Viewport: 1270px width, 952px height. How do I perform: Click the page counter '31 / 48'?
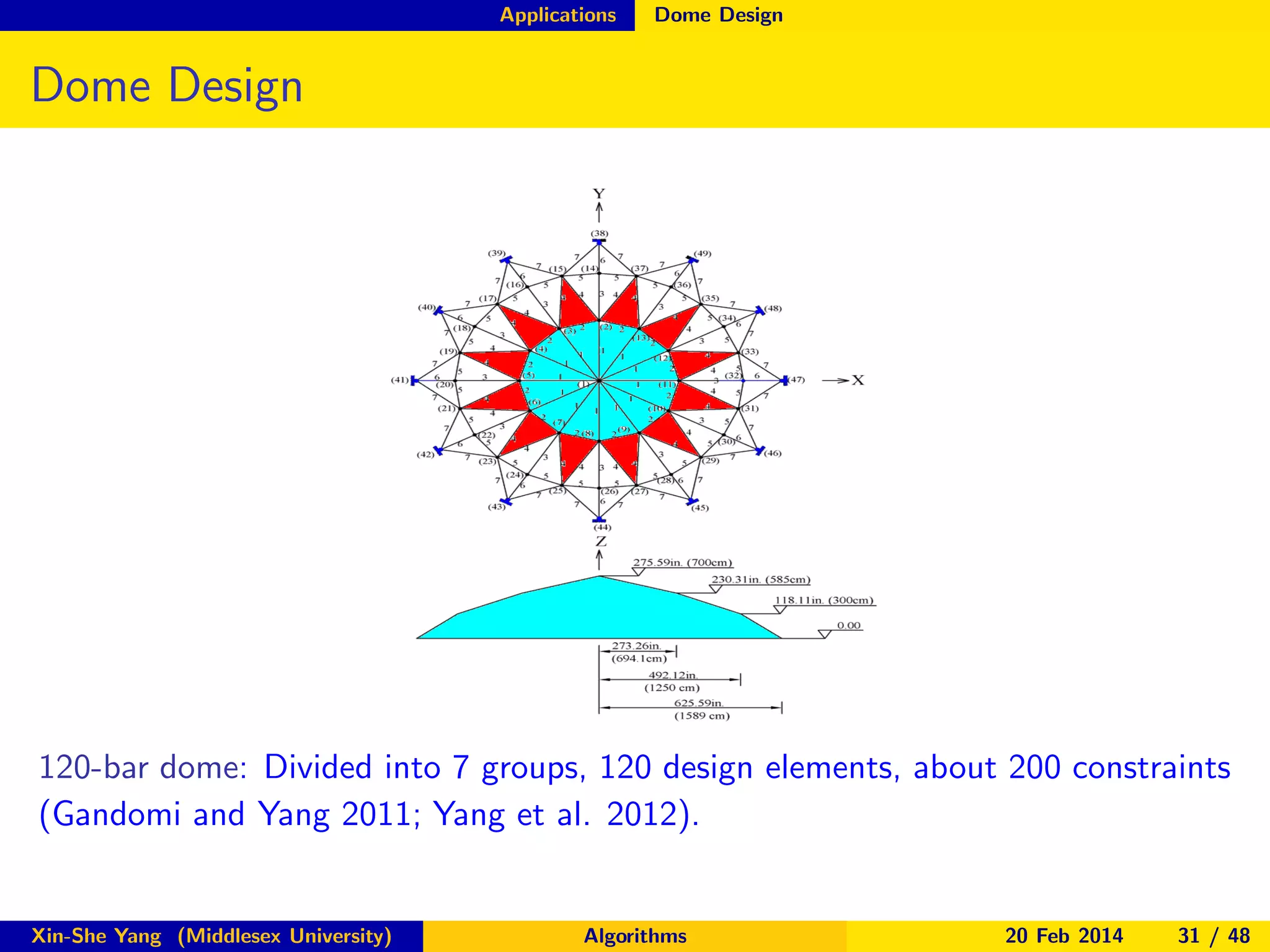(1214, 936)
